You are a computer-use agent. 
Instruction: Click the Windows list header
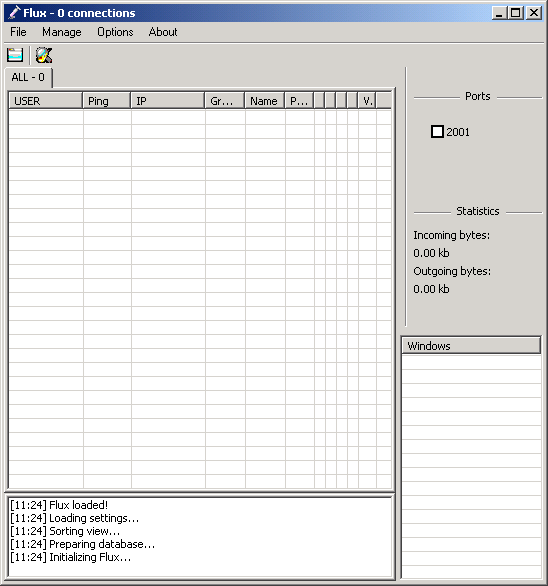click(471, 346)
